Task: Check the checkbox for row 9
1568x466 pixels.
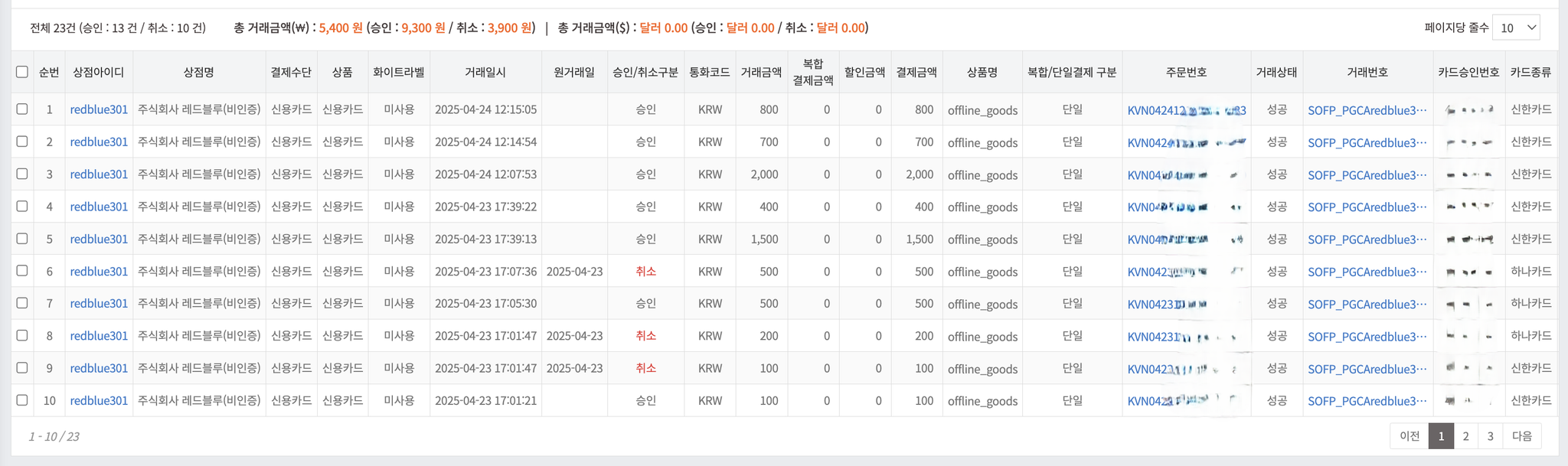Action: click(x=22, y=367)
